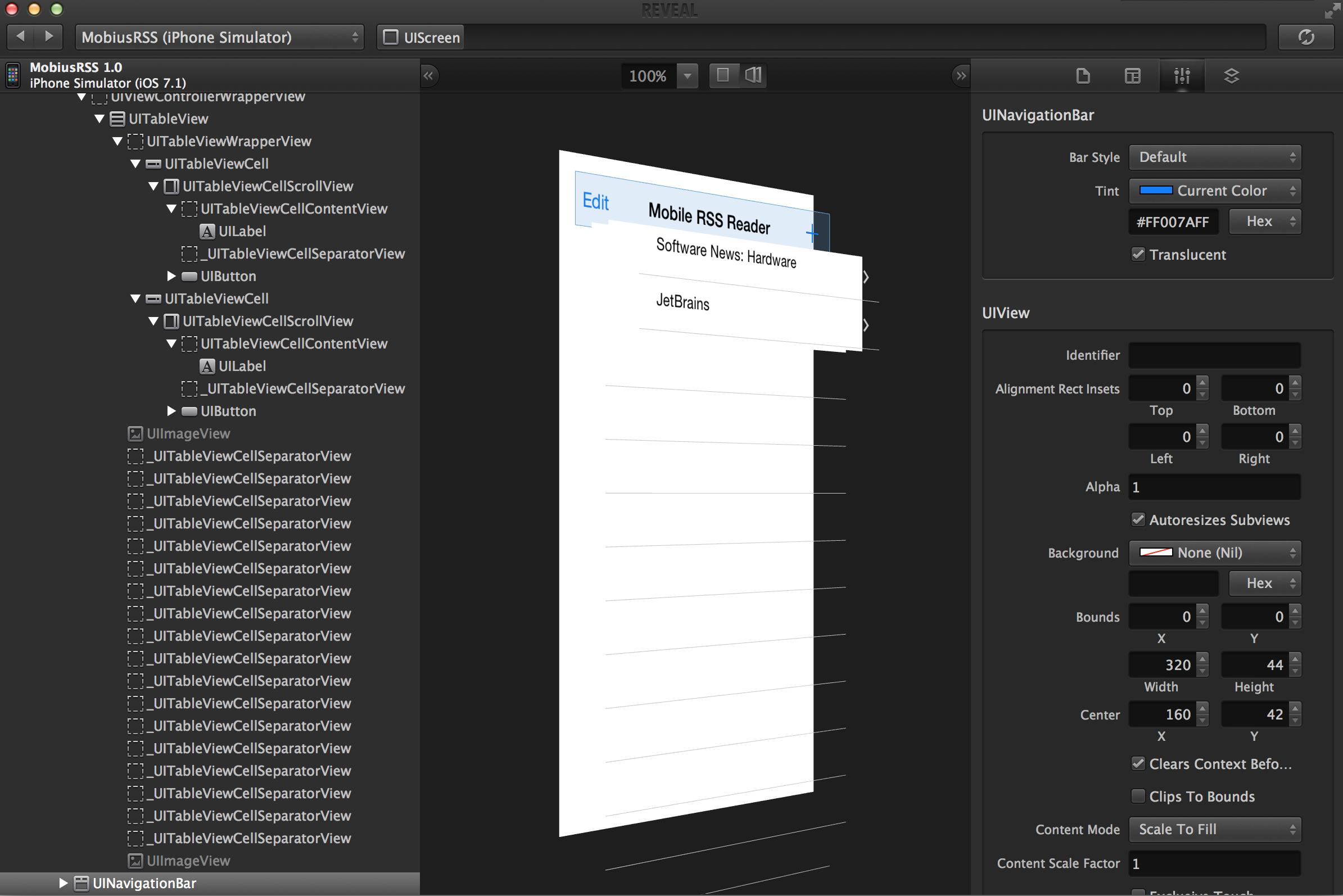Viewport: 1343px width, 896px height.
Task: Select the Identity inspector icon
Action: pos(1084,76)
